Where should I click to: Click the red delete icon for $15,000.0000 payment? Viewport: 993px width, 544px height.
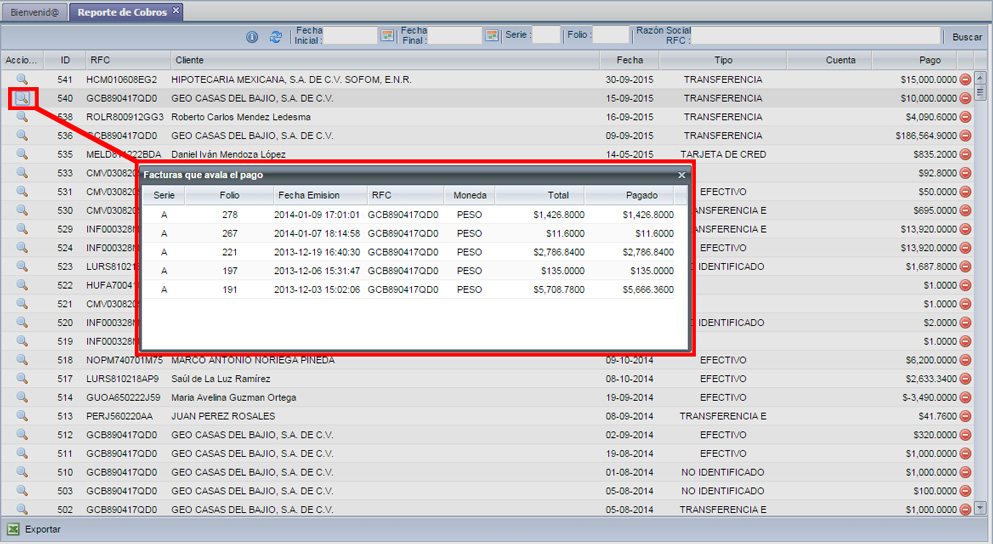point(965,80)
